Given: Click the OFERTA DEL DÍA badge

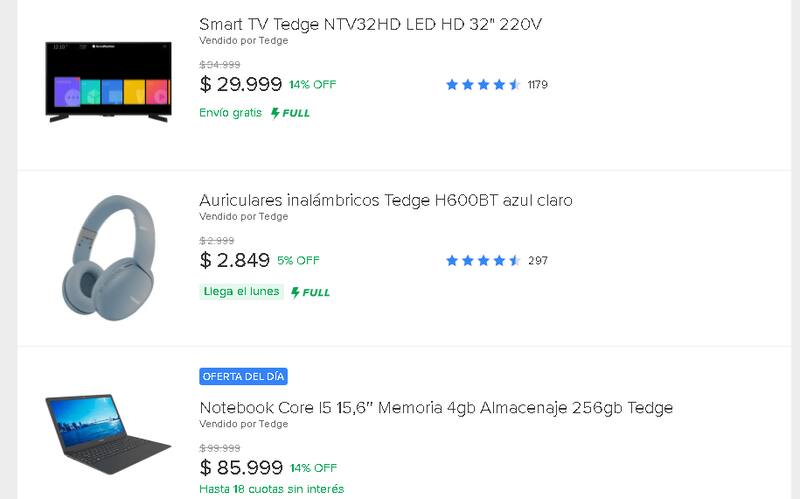Looking at the screenshot, I should coord(244,376).
